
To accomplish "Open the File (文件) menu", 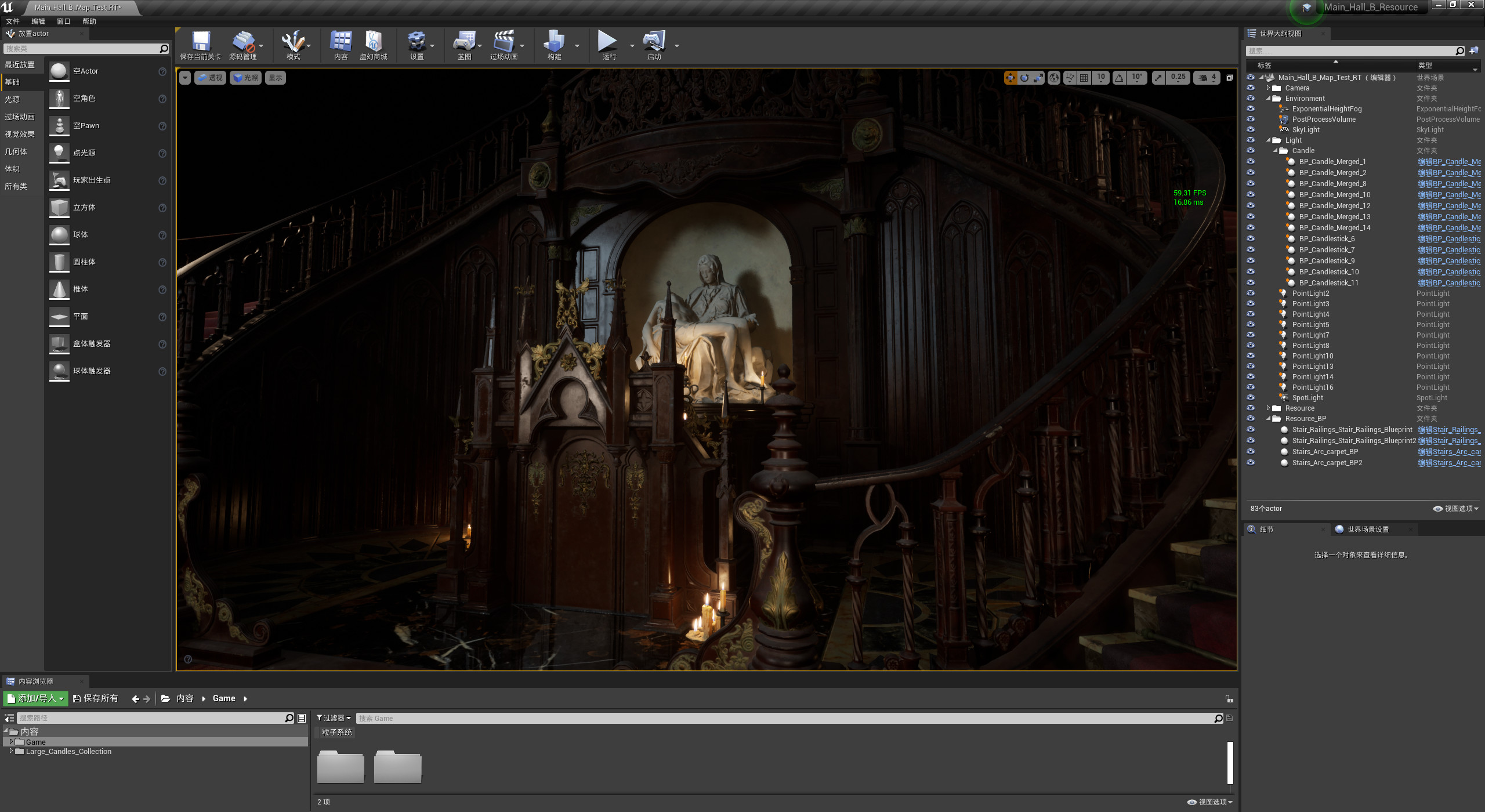I will tap(13, 21).
